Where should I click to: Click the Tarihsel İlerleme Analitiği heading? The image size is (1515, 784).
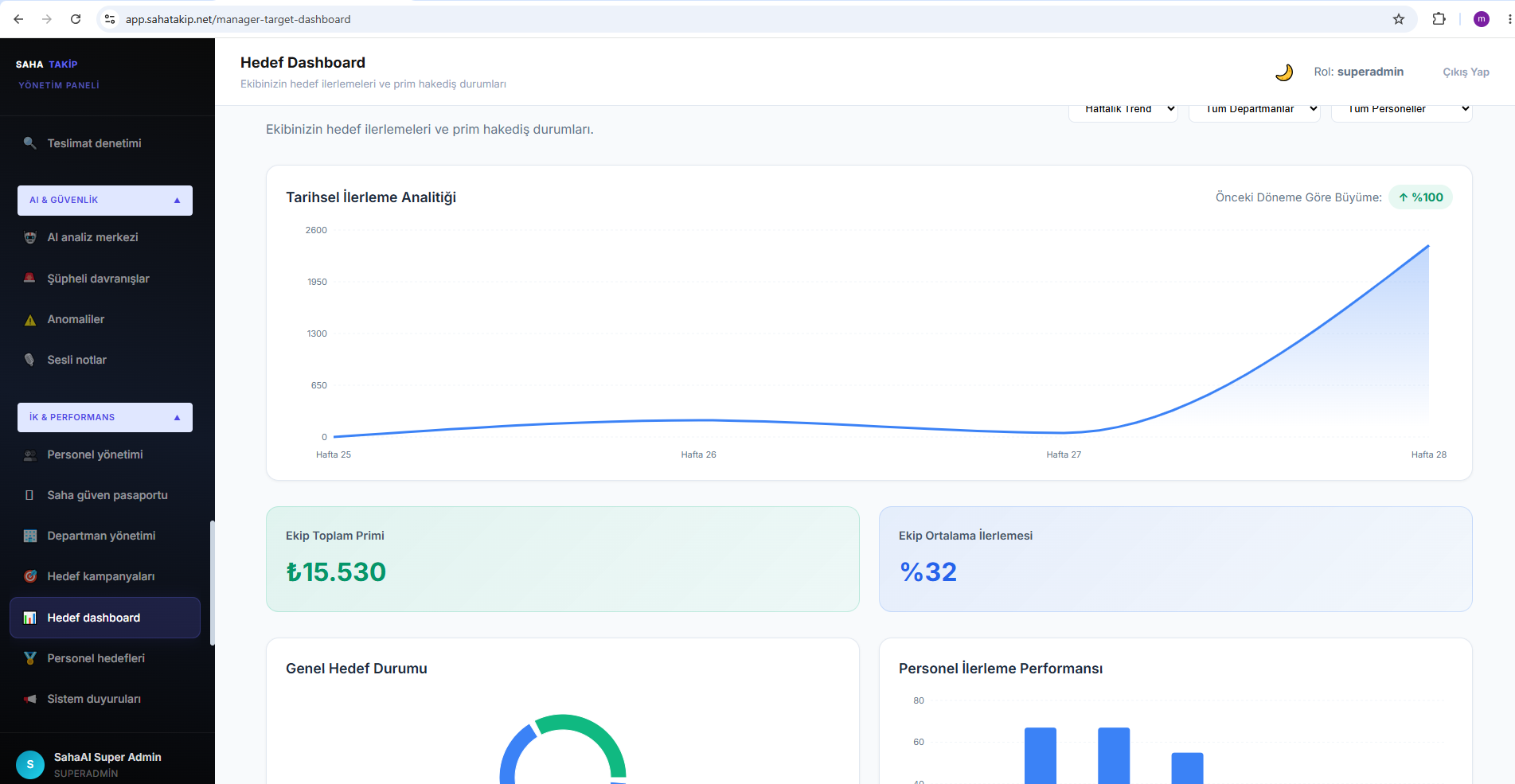(x=371, y=197)
